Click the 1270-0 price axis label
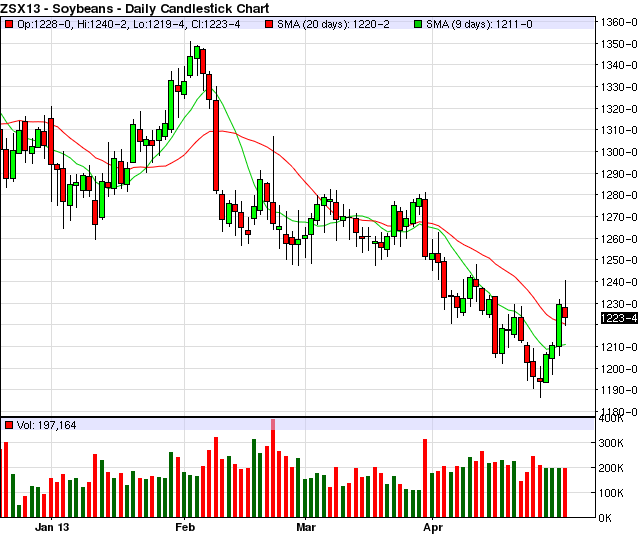The height and width of the screenshot is (536, 640). pyautogui.click(x=620, y=217)
